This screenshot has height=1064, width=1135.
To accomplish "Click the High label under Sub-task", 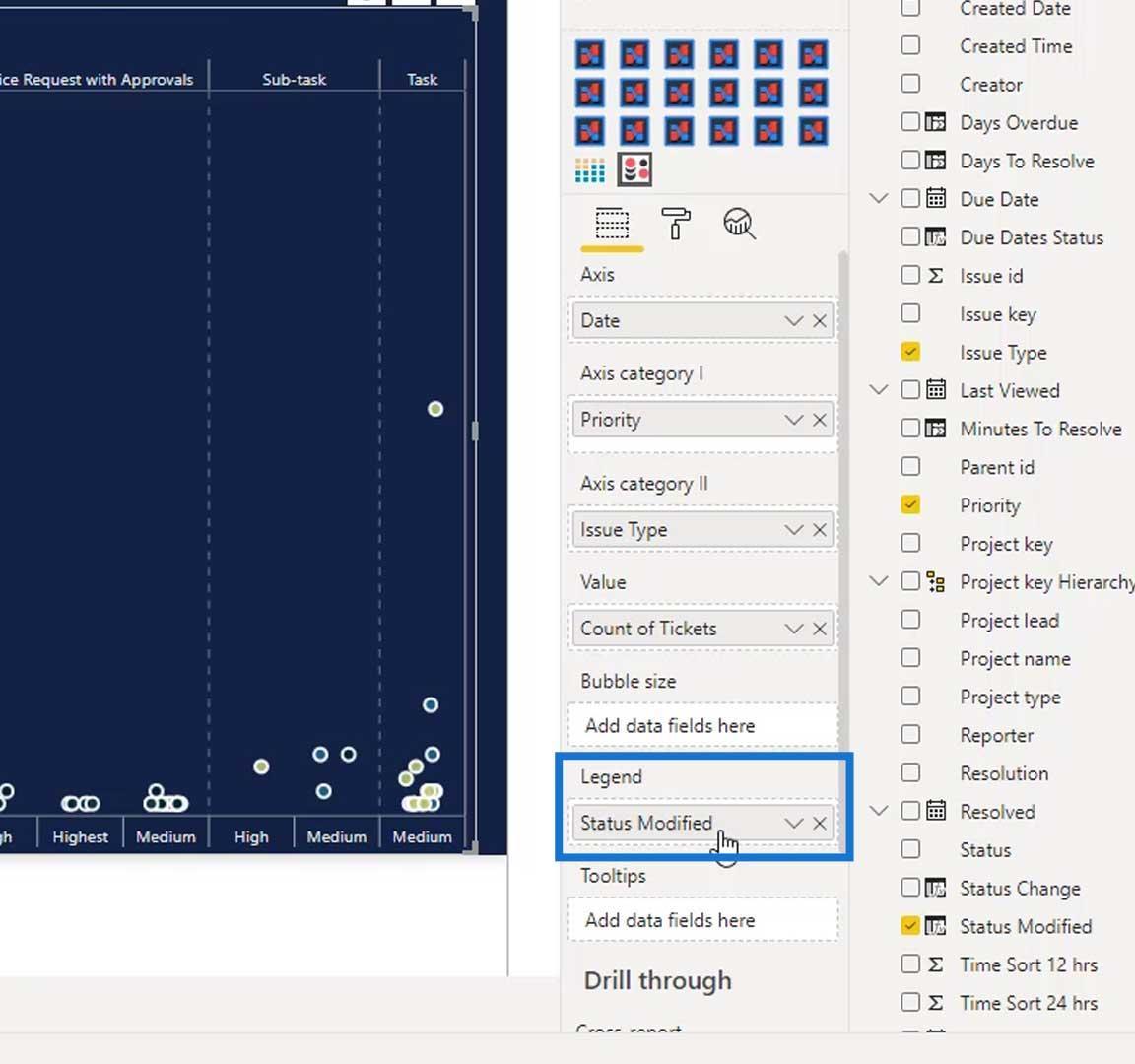I will coord(251,836).
